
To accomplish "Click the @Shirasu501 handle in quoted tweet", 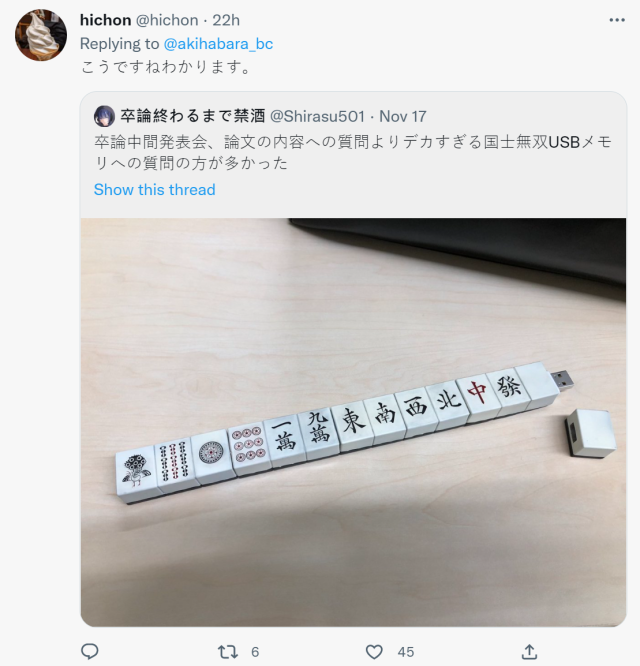I will coord(318,116).
